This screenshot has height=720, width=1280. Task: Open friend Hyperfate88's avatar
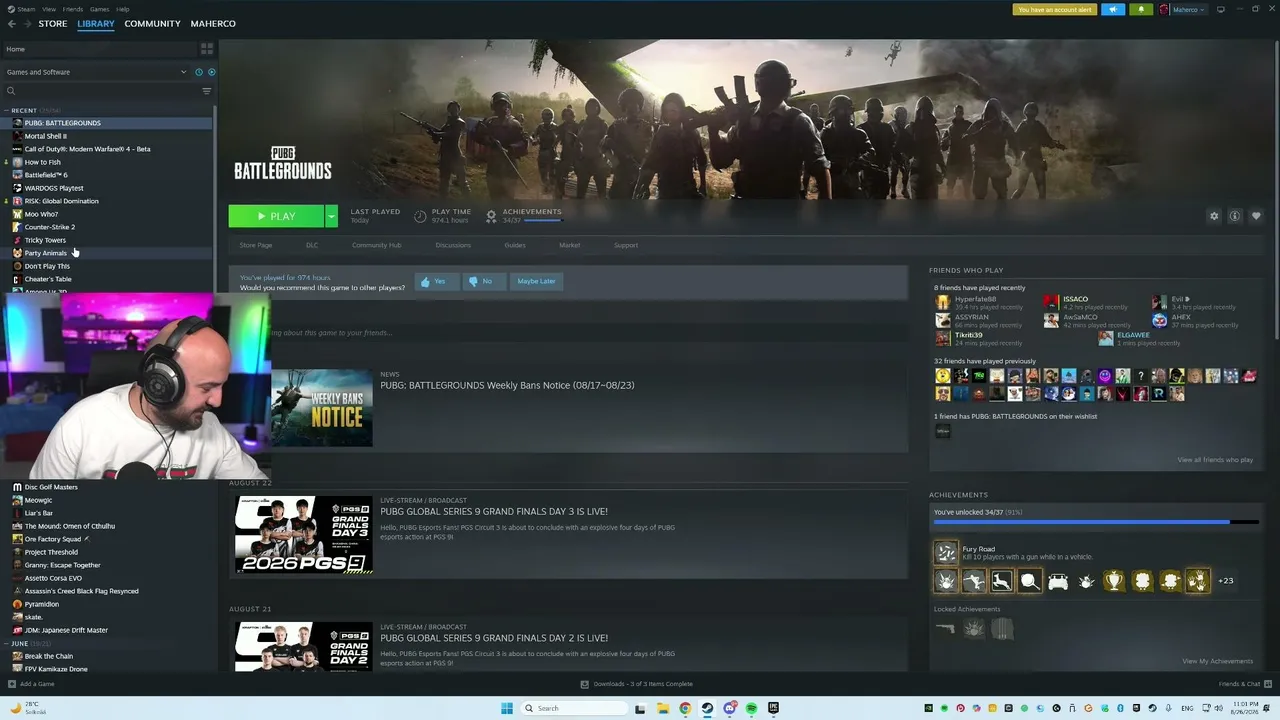[x=943, y=302]
